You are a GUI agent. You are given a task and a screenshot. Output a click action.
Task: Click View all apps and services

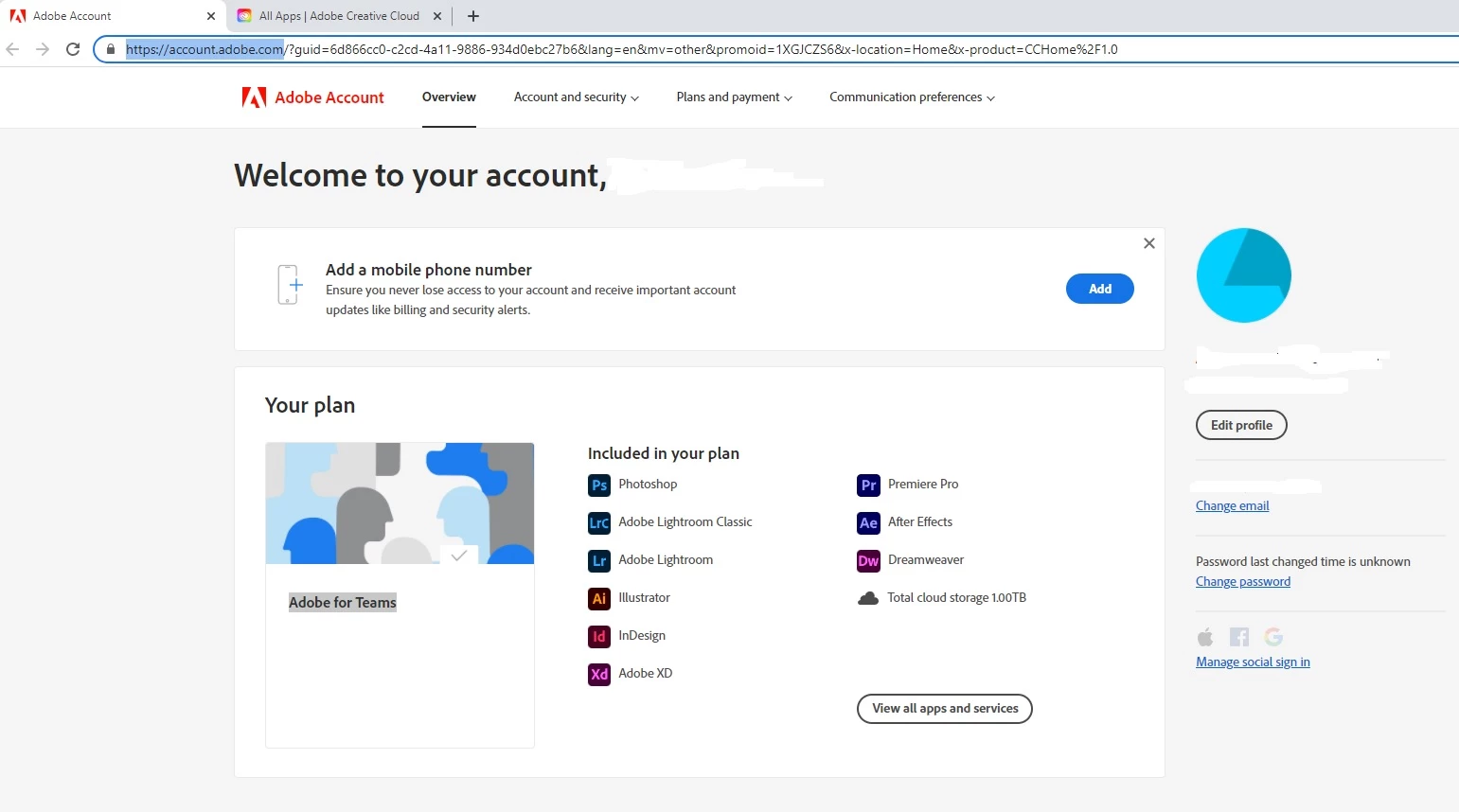945,709
